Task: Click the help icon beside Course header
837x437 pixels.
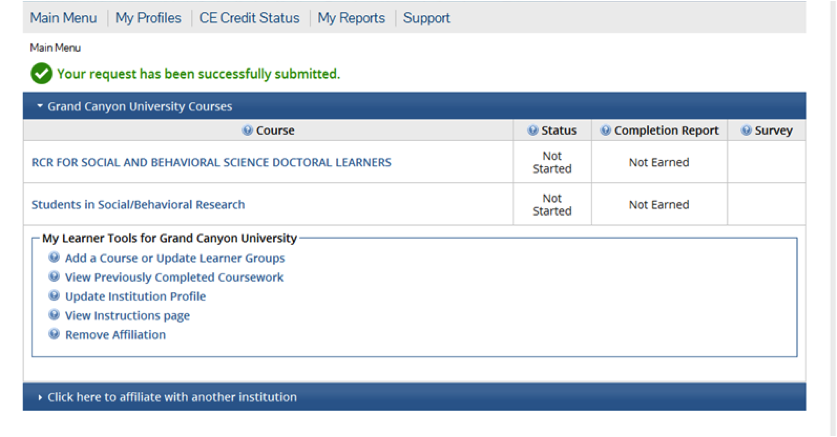Action: 247,130
